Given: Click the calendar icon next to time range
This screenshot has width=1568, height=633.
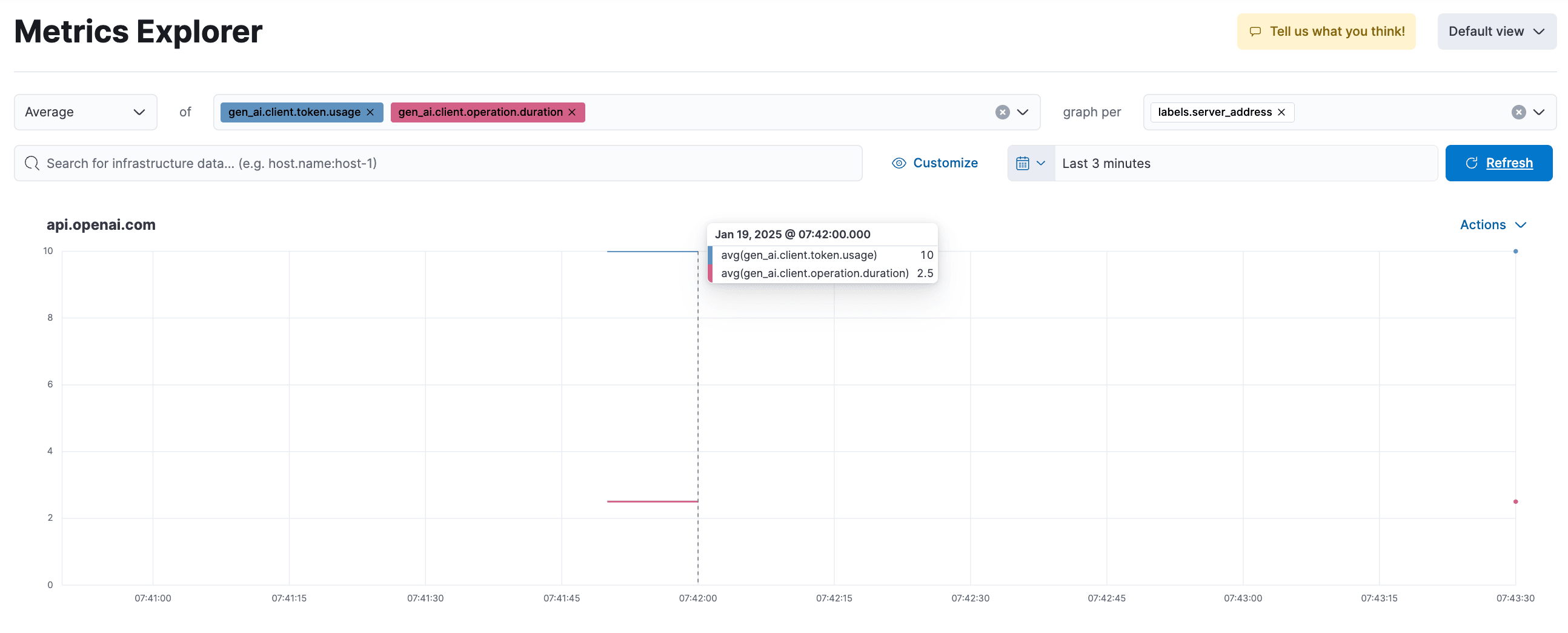Looking at the screenshot, I should coord(1023,163).
